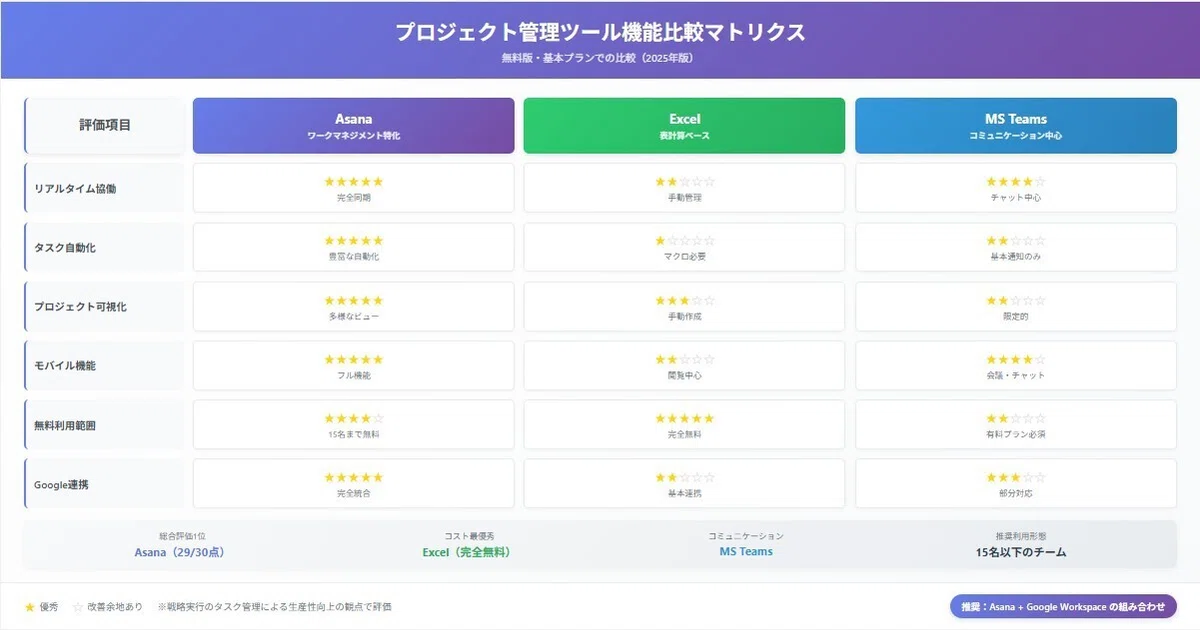Screen dimensions: 1200x630
Task: Select the リアルタイム協働 row label
Action: point(105,188)
